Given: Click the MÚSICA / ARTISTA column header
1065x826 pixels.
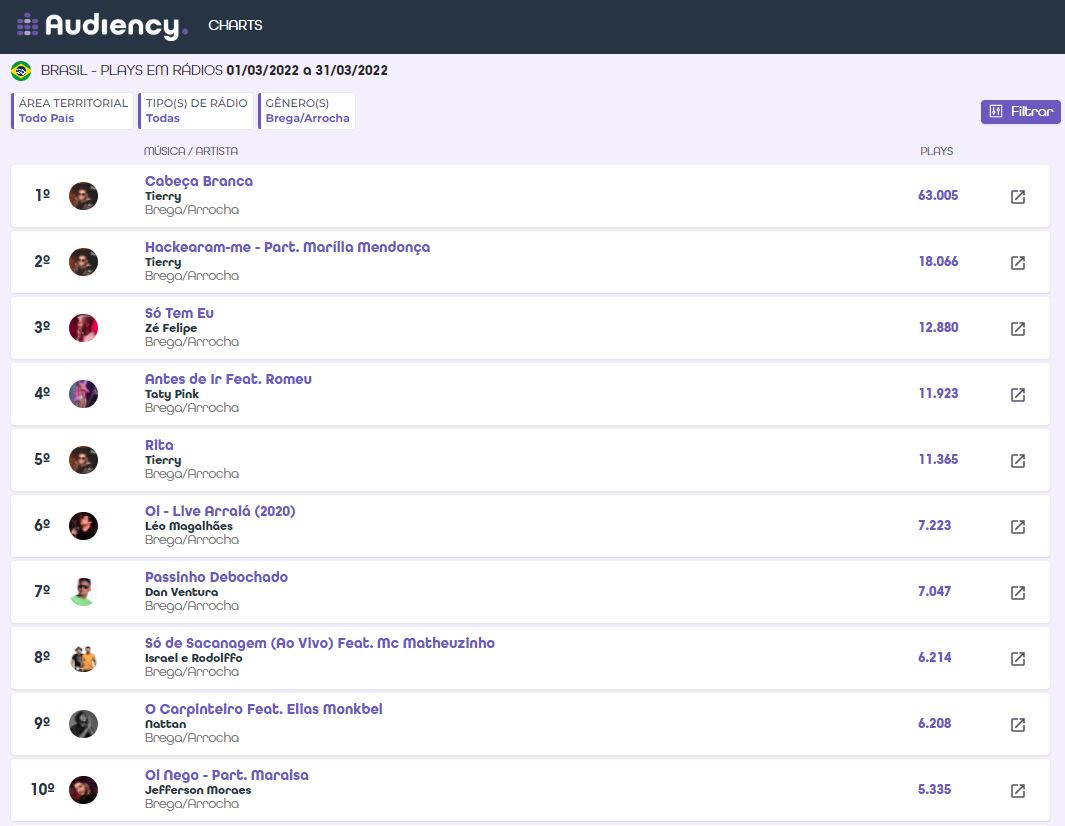Looking at the screenshot, I should click(x=191, y=151).
